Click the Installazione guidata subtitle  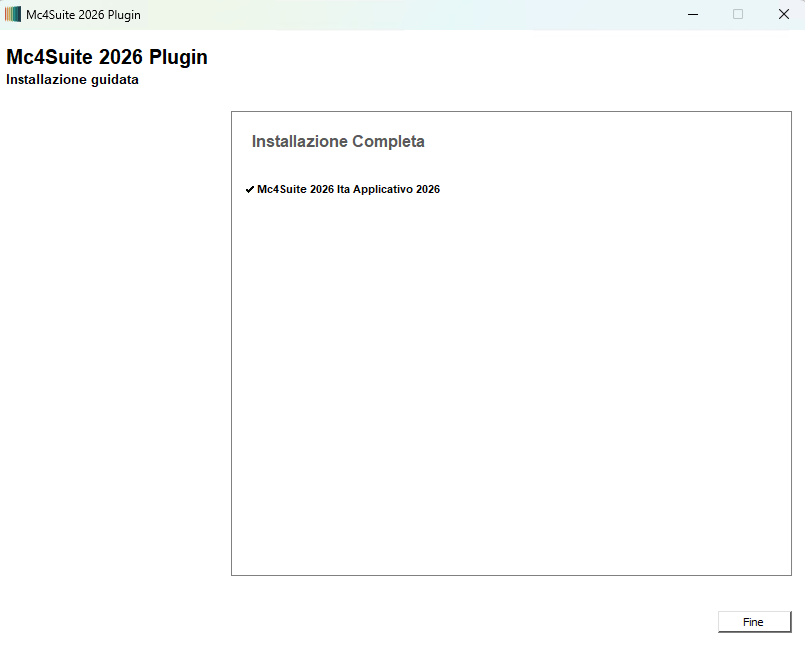click(72, 80)
